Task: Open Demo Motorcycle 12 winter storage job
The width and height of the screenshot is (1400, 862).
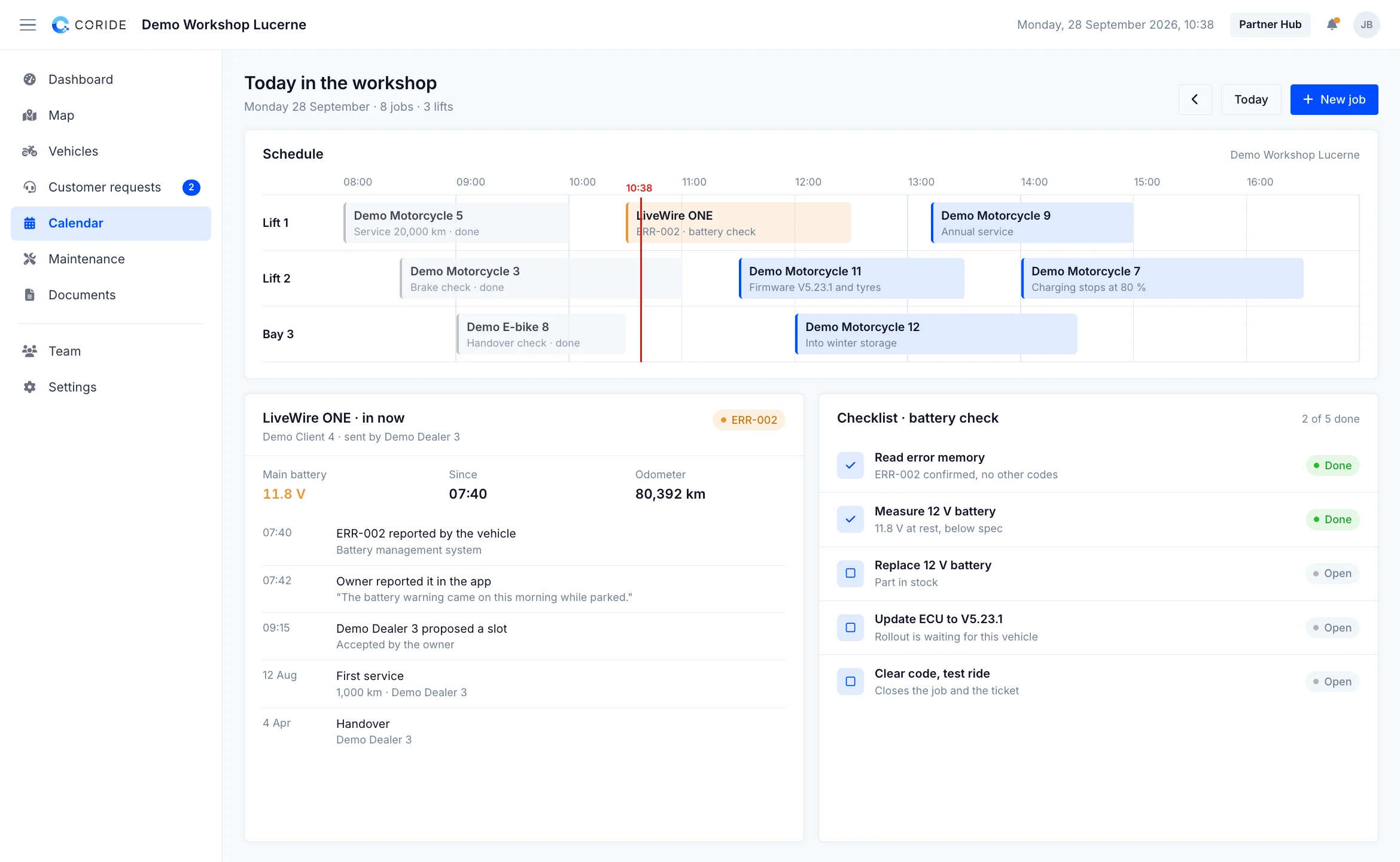Action: click(x=936, y=334)
